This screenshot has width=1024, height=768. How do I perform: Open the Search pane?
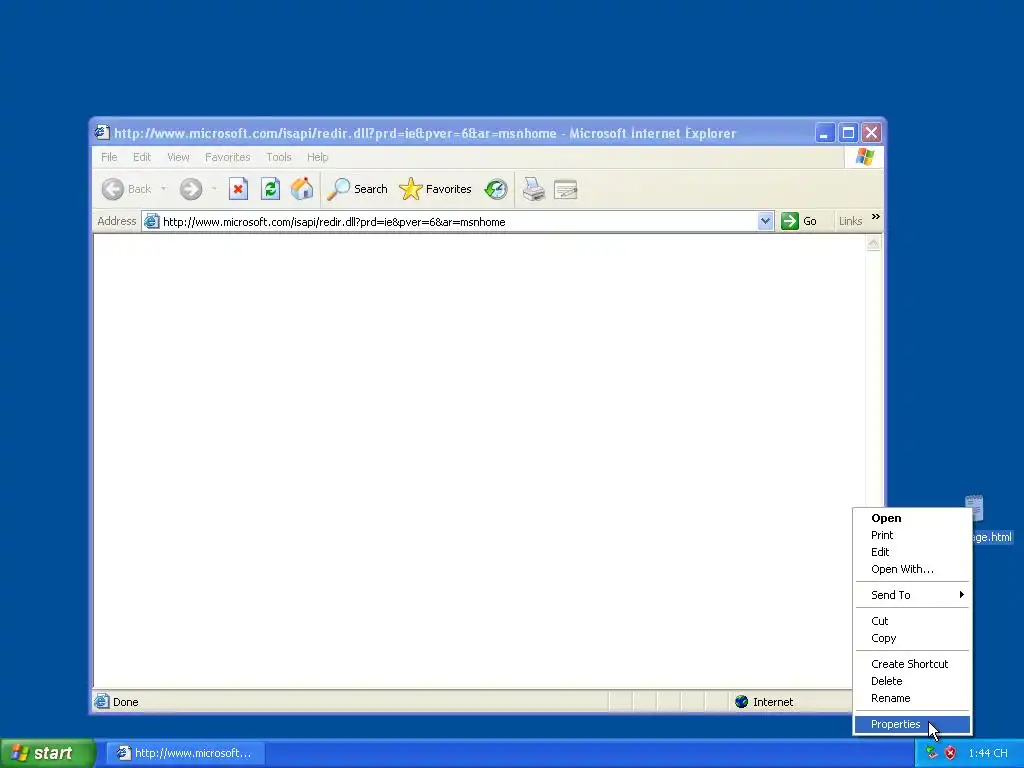click(x=357, y=189)
